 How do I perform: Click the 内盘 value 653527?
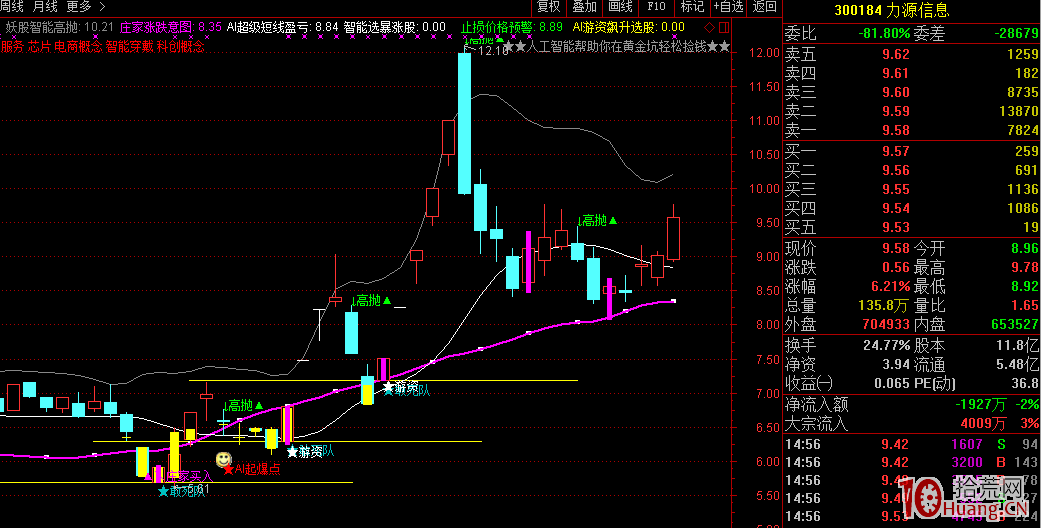tap(1013, 324)
